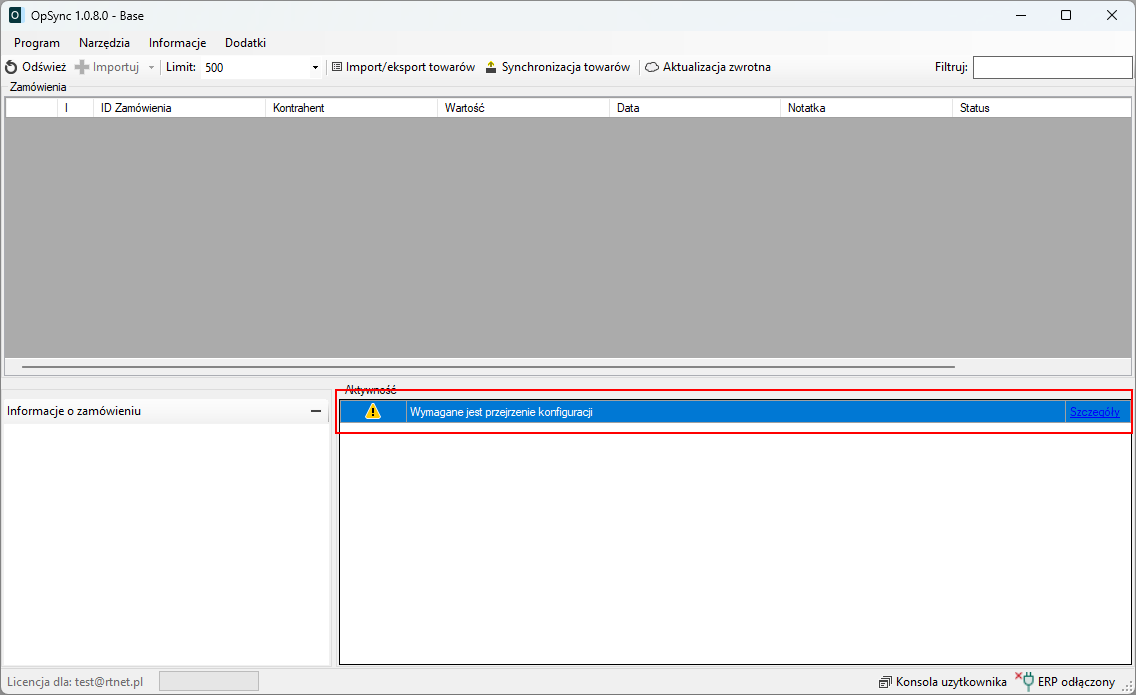1136x695 pixels.
Task: Open the Dodatki menu
Action: [245, 43]
